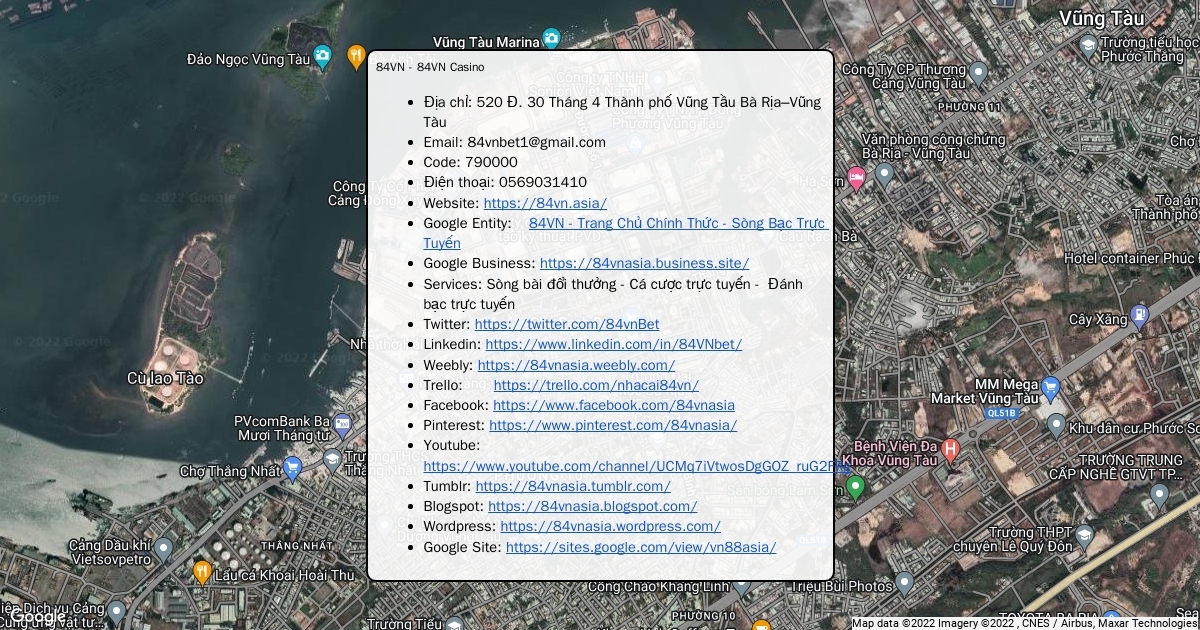Click the pink hotel marker
This screenshot has width=1200, height=630.
(856, 179)
